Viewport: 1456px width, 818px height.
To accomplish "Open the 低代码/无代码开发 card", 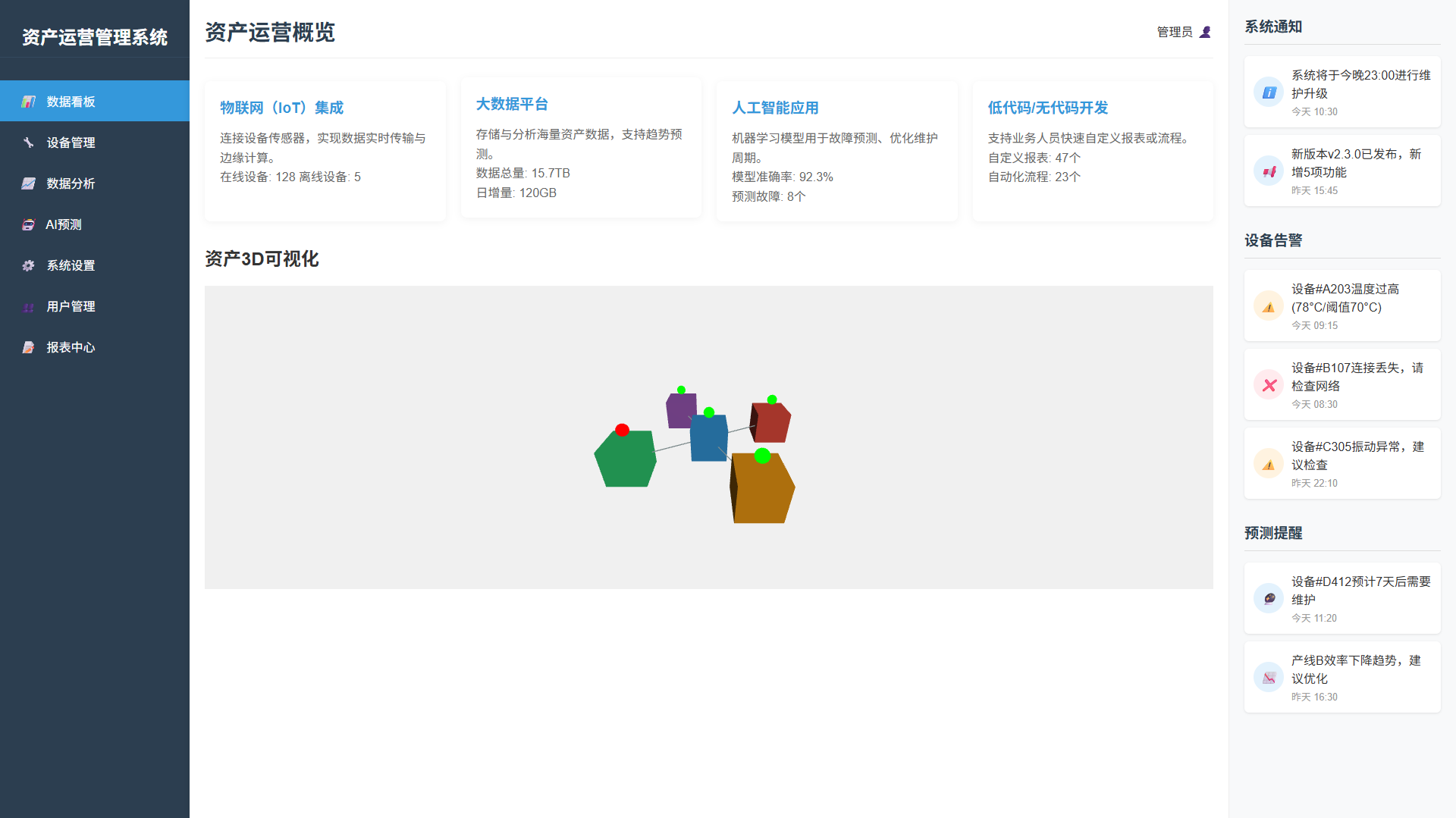I will (x=1047, y=108).
